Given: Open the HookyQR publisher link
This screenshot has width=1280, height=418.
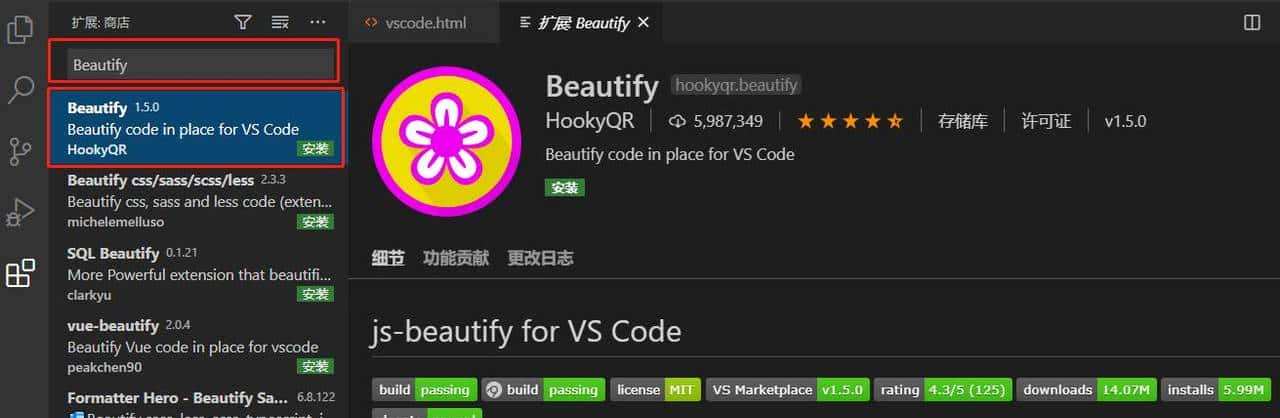Looking at the screenshot, I should (591, 121).
